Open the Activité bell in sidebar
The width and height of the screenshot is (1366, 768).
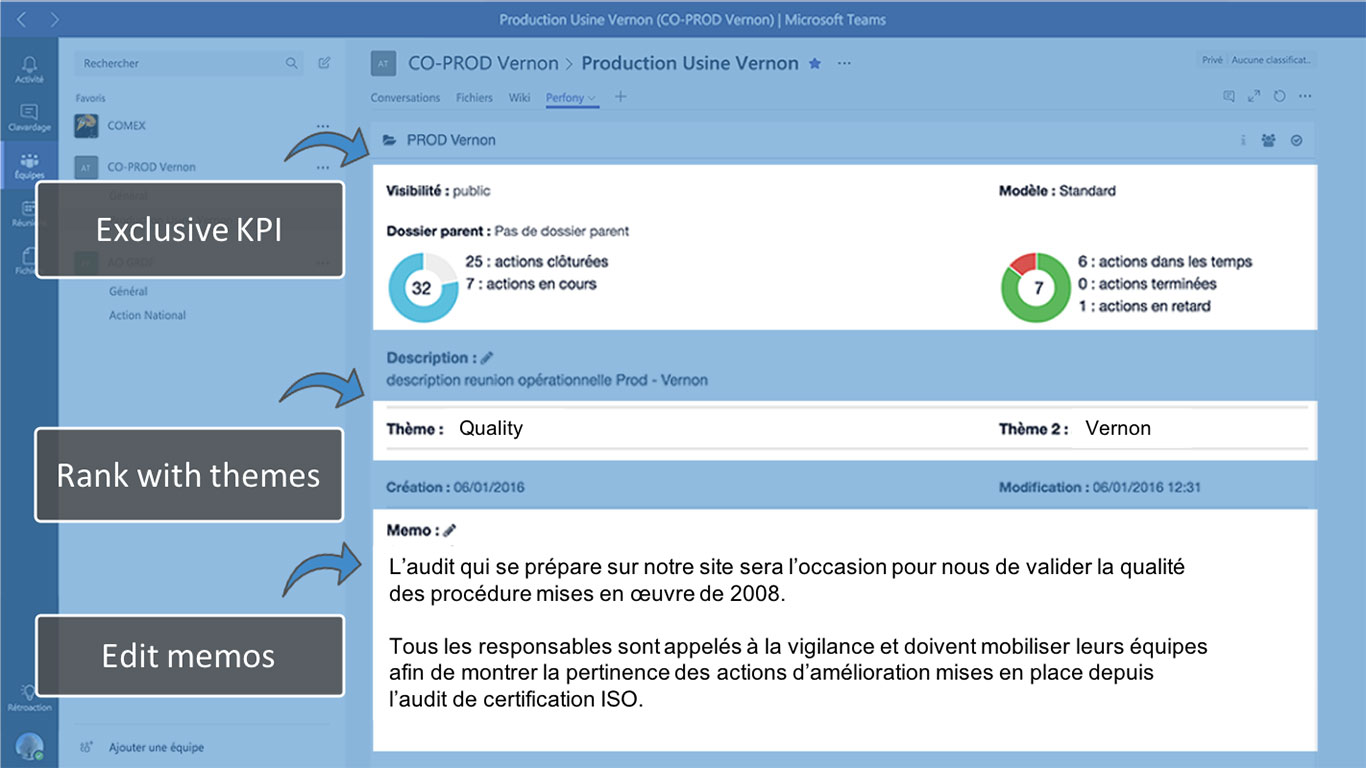[29, 68]
